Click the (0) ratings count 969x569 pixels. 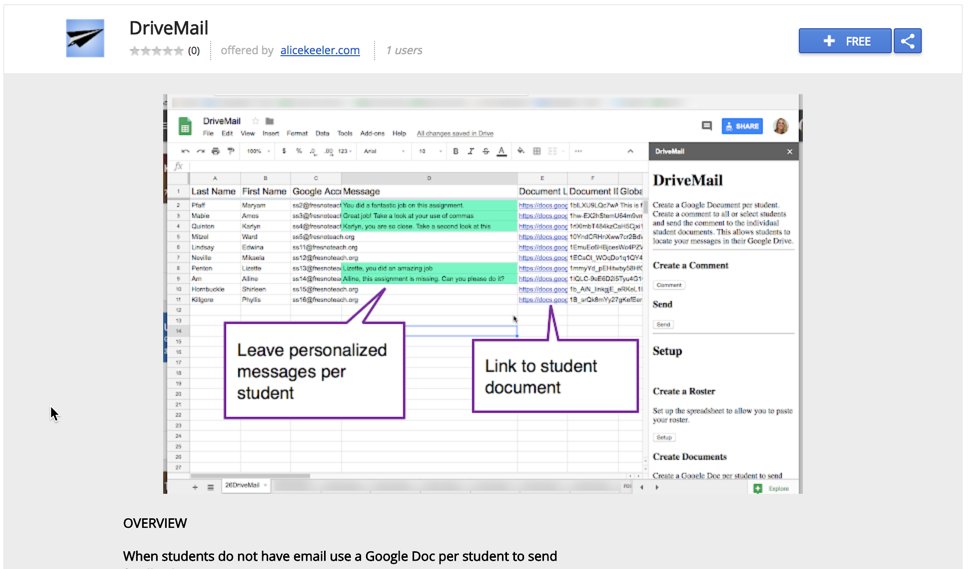point(194,51)
